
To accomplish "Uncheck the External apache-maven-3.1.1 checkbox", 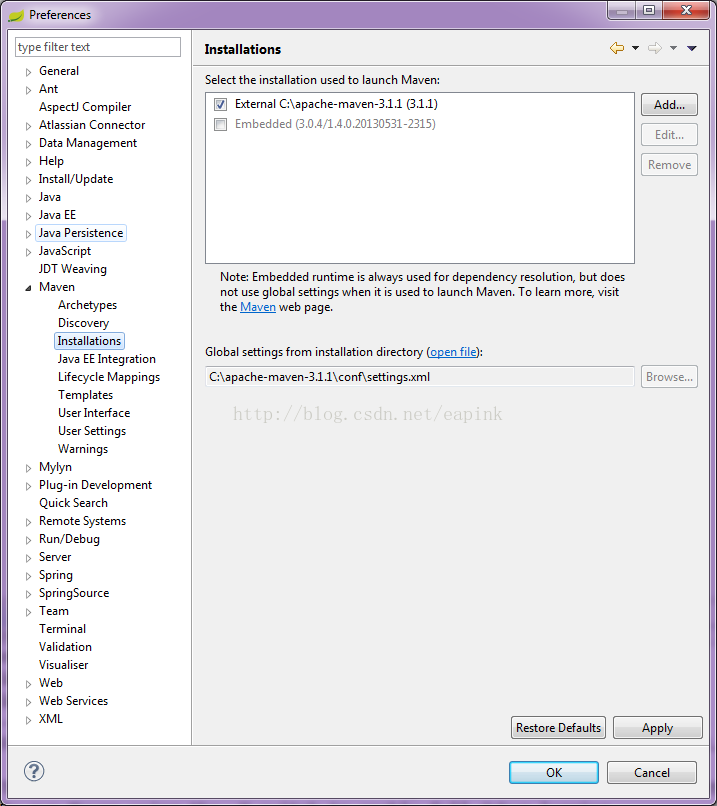I will [x=220, y=104].
